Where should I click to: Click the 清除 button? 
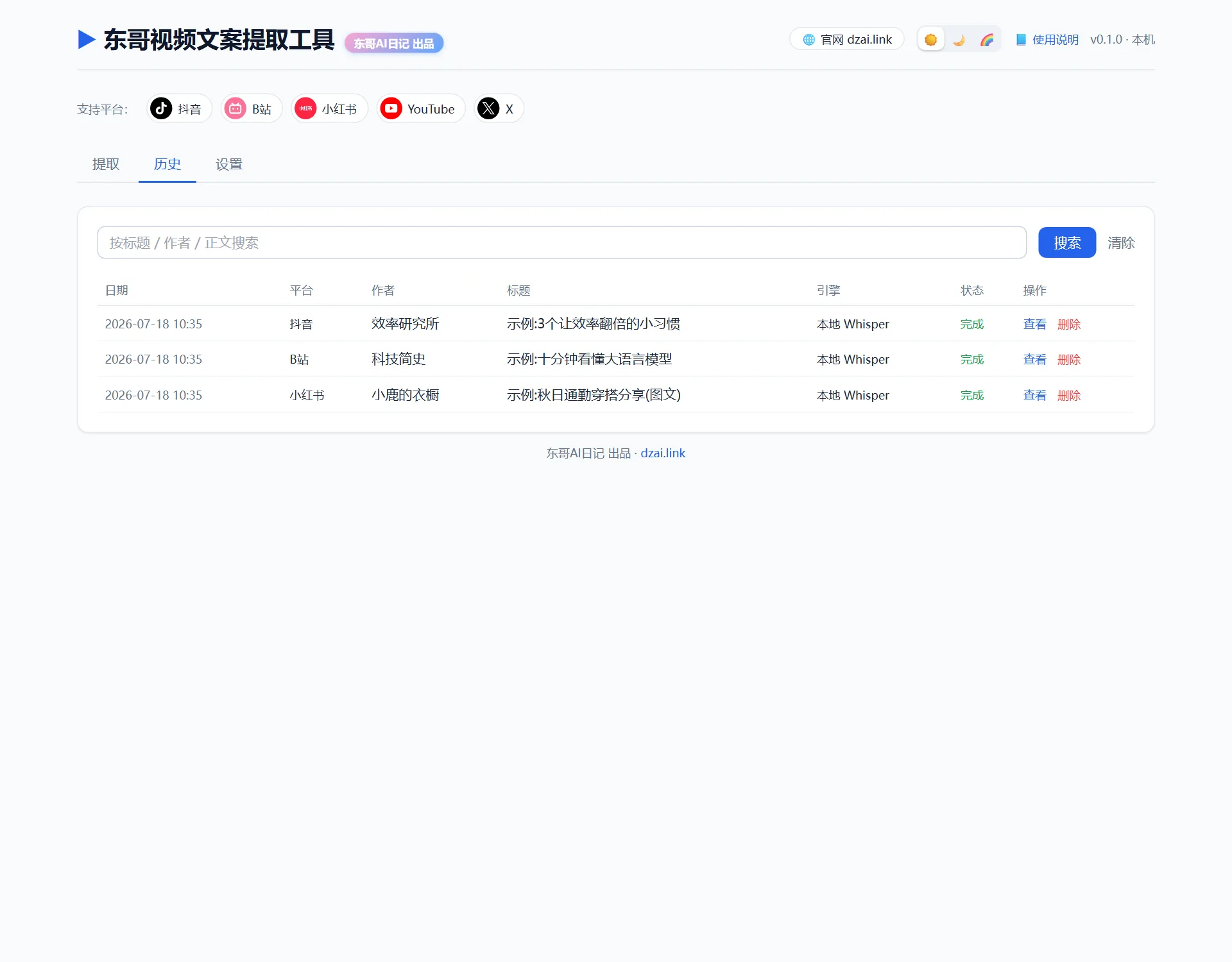coord(1121,242)
